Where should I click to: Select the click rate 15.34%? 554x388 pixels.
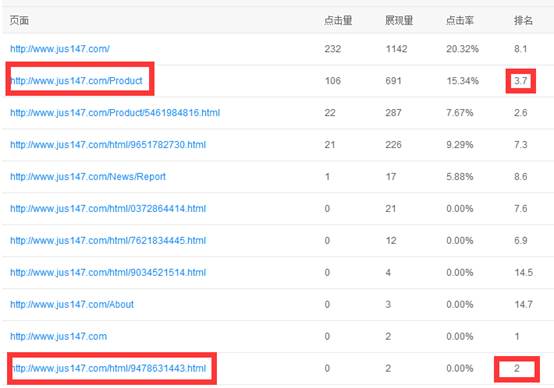tap(462, 81)
